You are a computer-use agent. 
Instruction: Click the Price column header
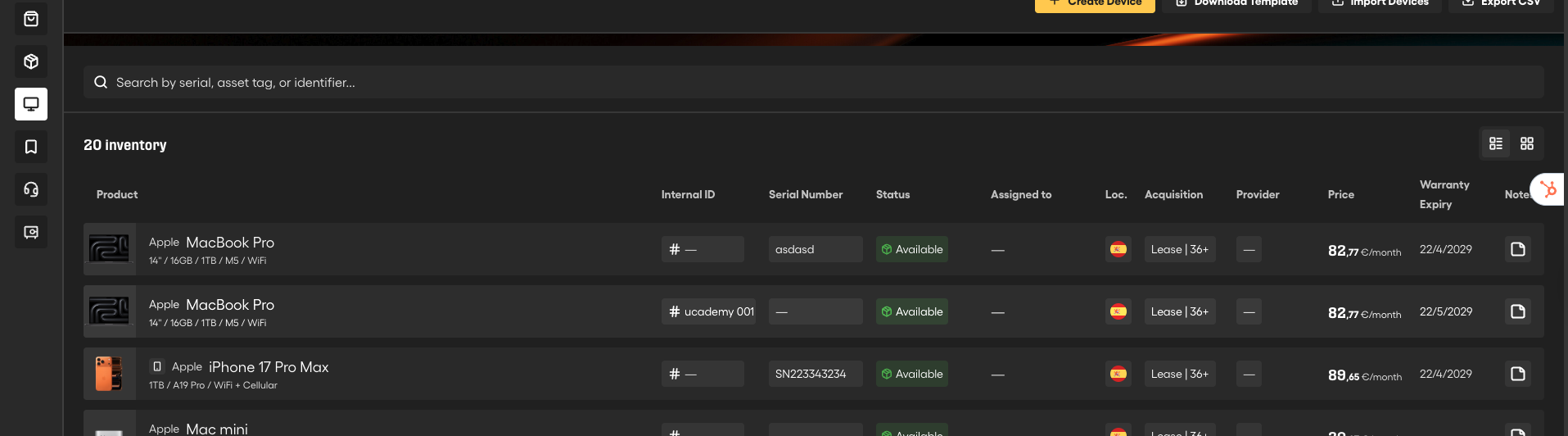(x=1341, y=194)
